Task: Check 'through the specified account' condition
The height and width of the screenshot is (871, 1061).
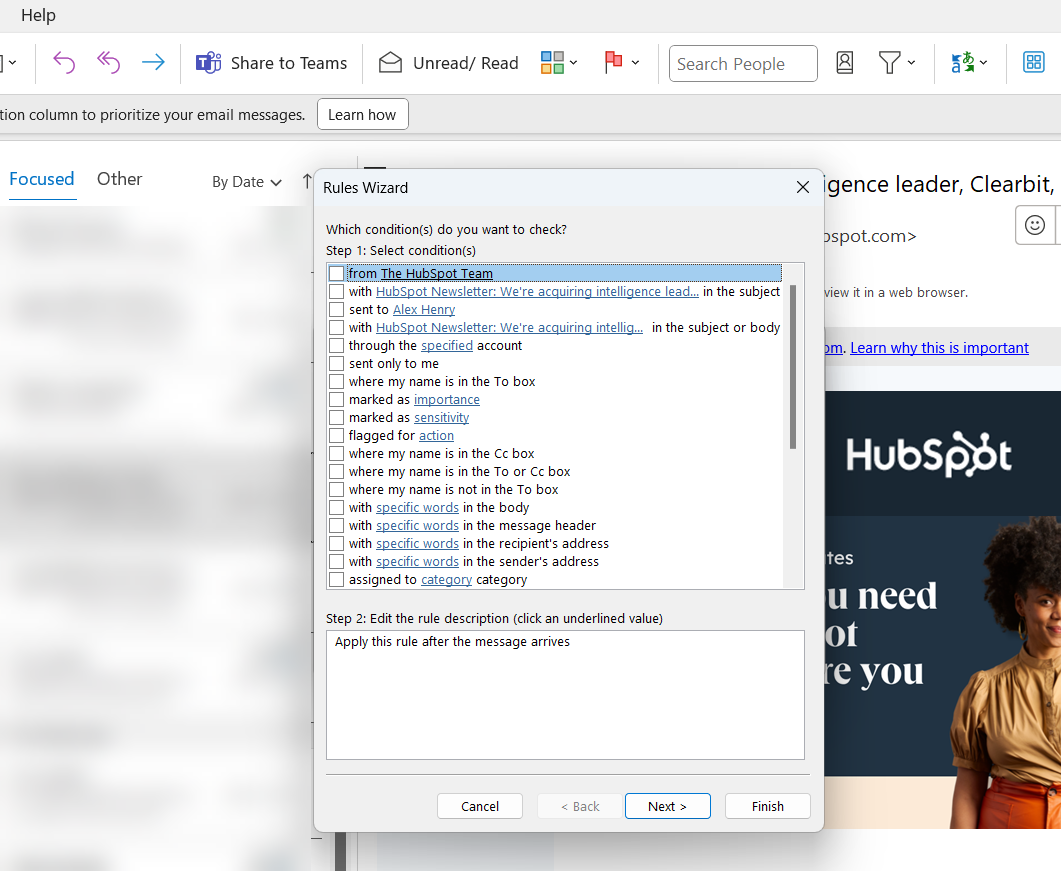Action: coord(336,346)
